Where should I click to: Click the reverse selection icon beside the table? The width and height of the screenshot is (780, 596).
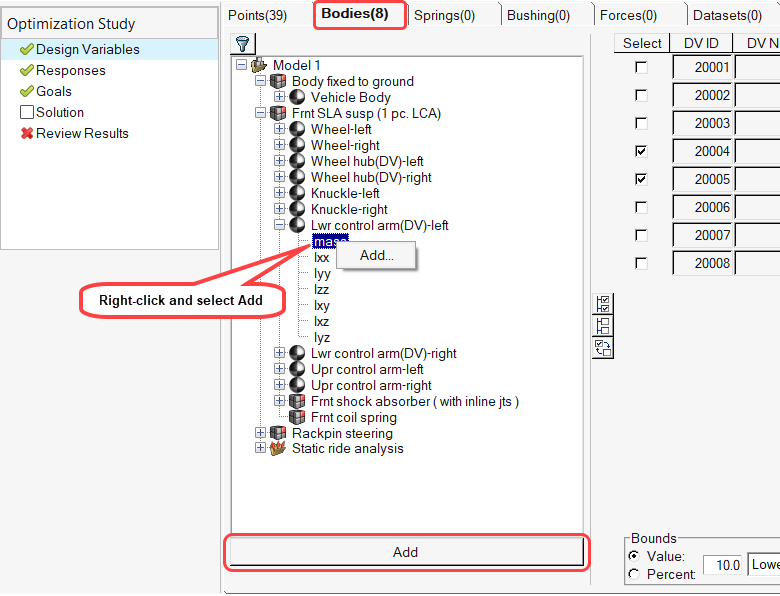coord(603,347)
